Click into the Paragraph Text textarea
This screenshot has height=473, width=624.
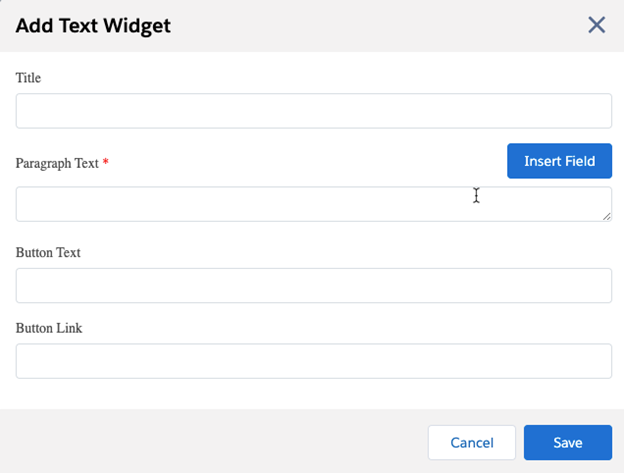click(x=300, y=204)
